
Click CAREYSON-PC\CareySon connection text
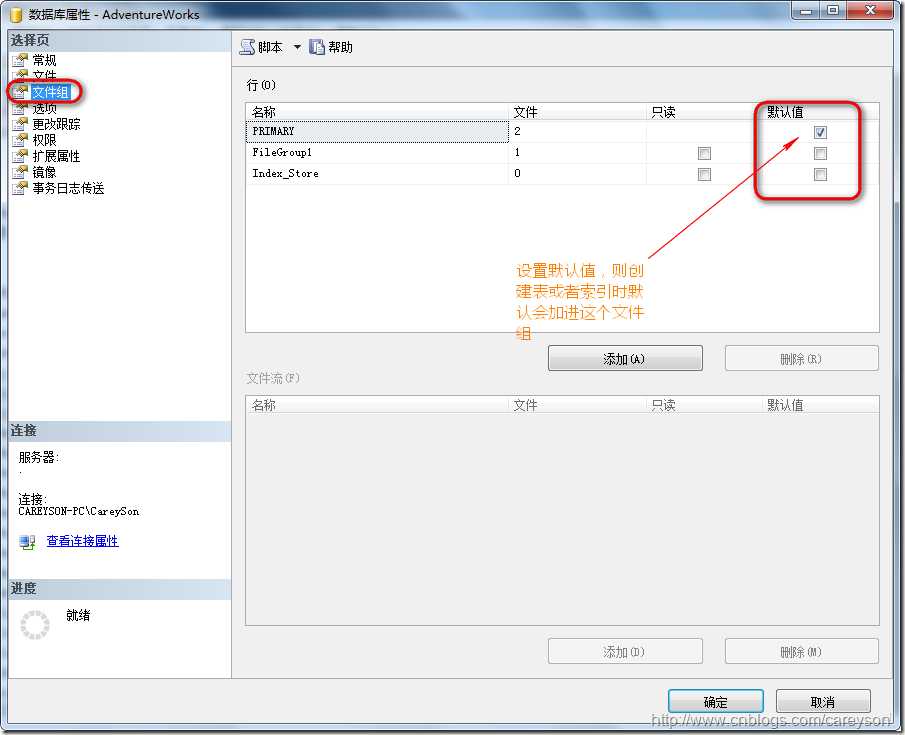click(x=78, y=512)
